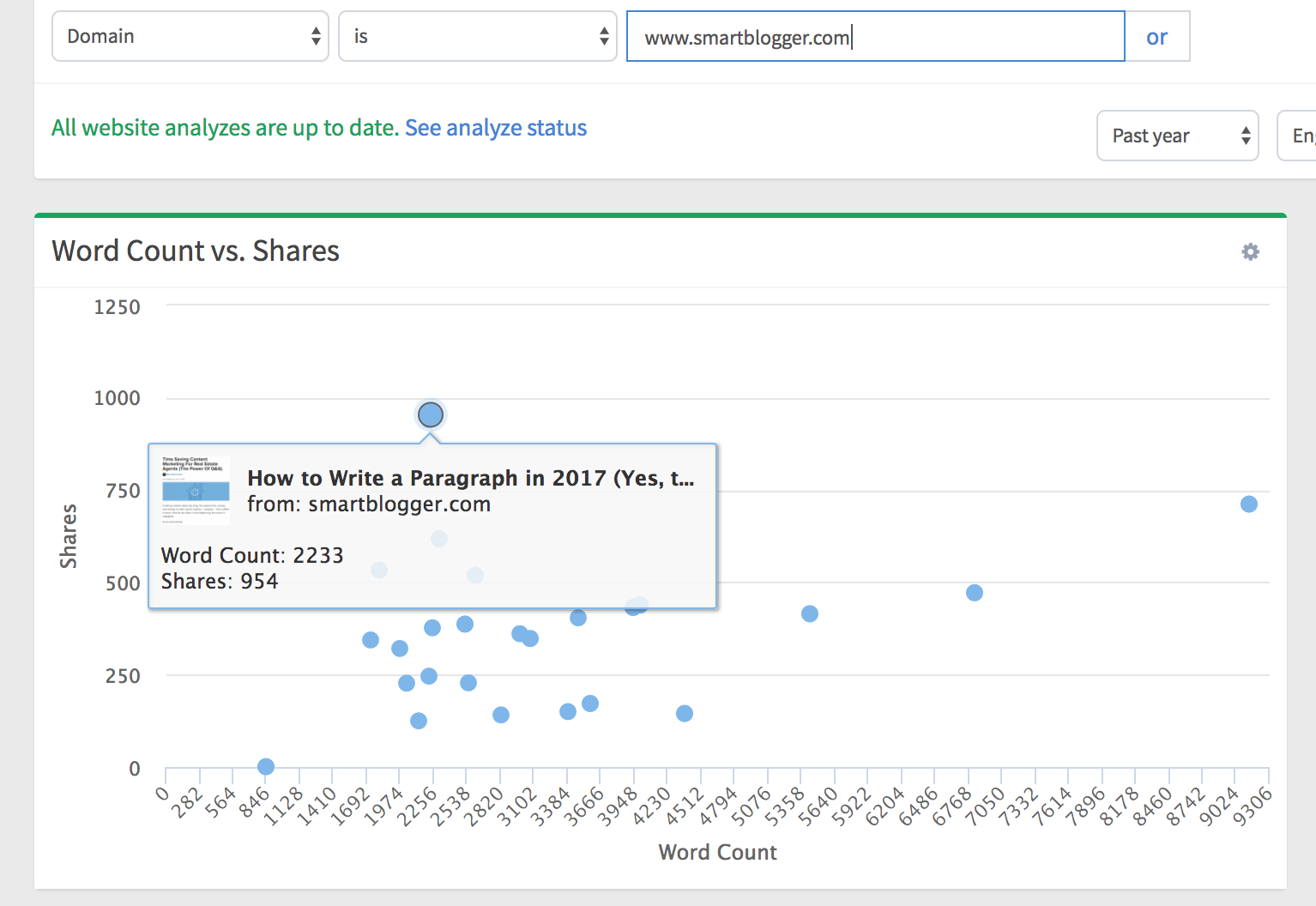Click 'All website analyzes are up to date.' message
The width and height of the screenshot is (1316, 906).
coord(226,128)
